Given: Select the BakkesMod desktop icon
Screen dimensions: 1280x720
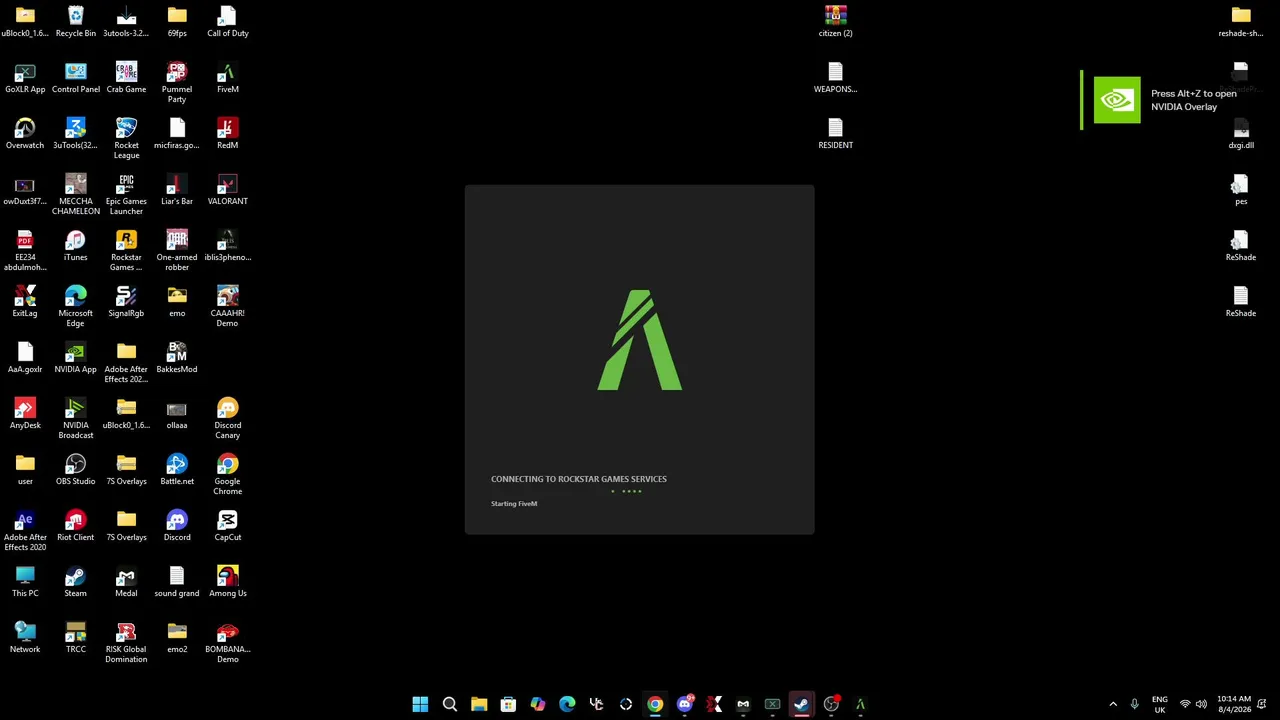Looking at the screenshot, I should tap(177, 357).
